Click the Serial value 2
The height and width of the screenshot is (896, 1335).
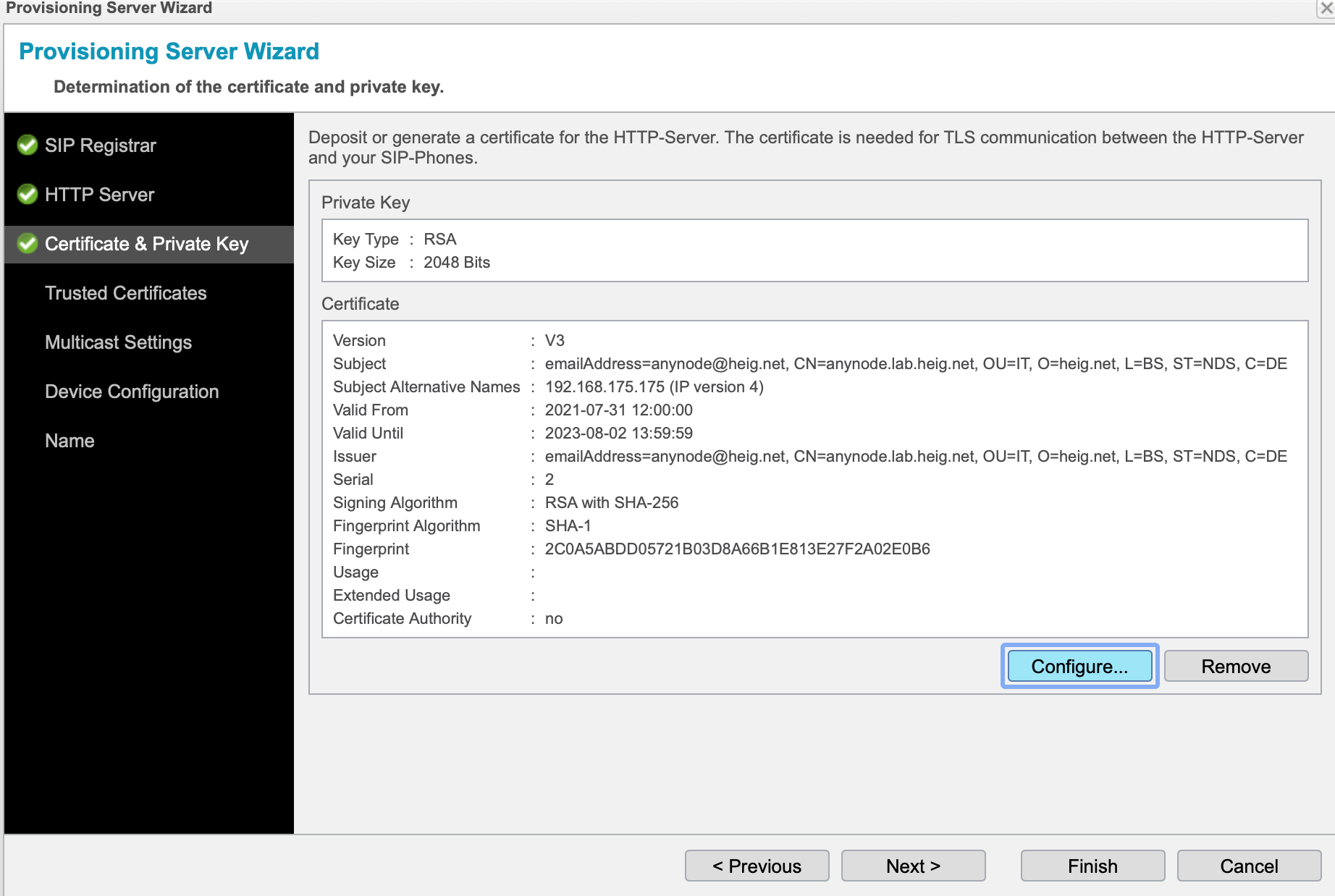[549, 479]
